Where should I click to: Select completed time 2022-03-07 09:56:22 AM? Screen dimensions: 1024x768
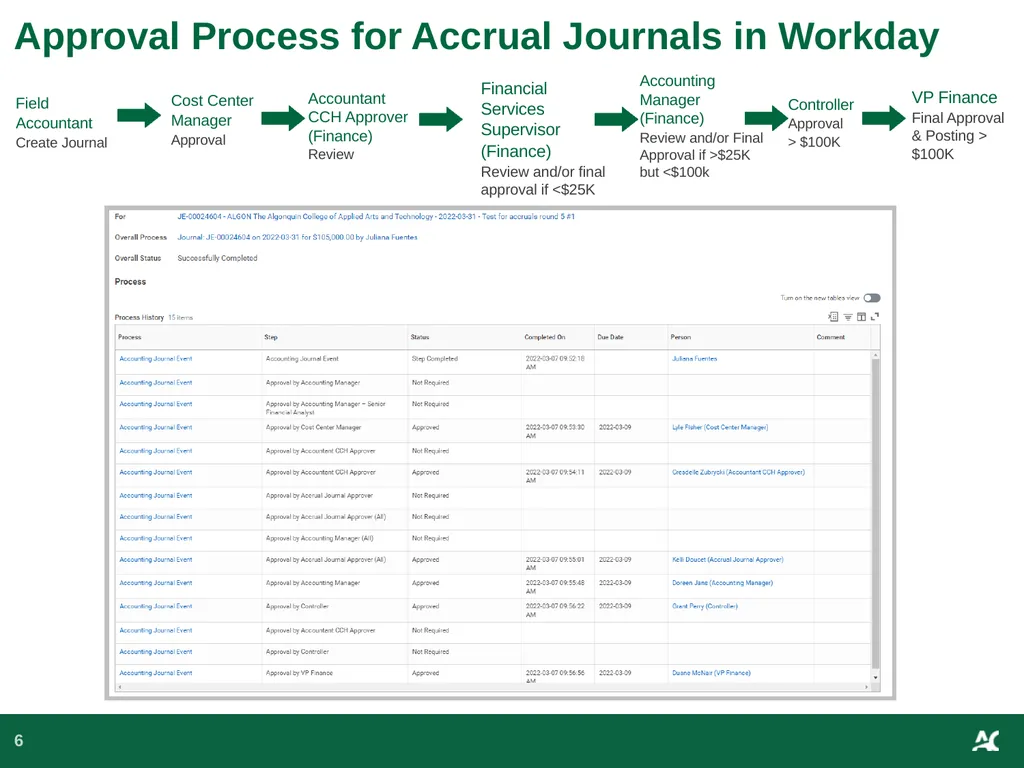555,610
